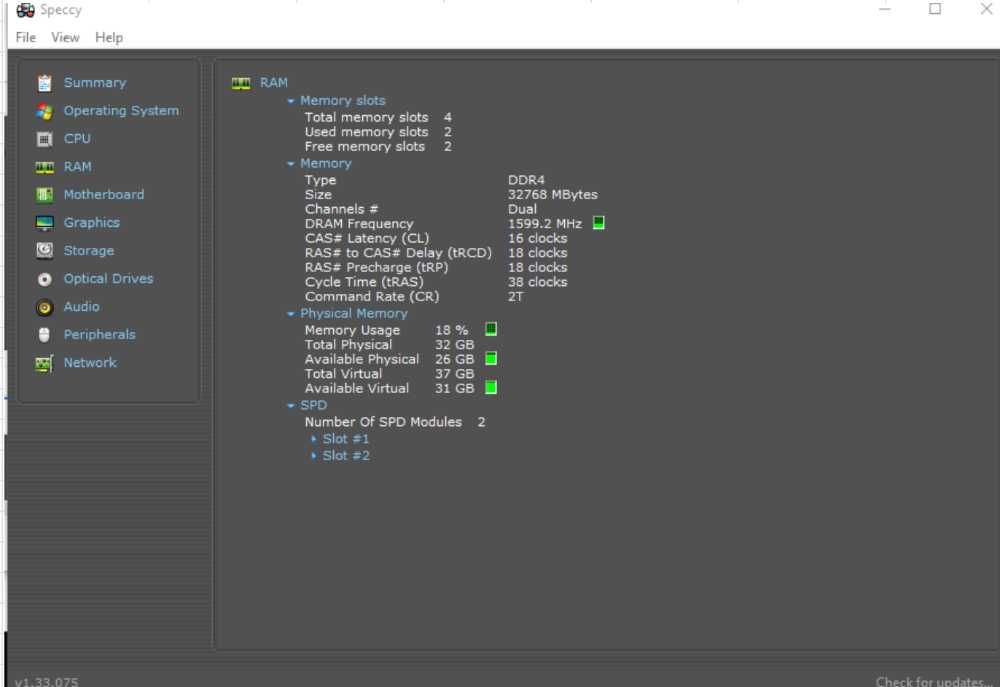Click the Peripherals mouse icon

tap(44, 335)
